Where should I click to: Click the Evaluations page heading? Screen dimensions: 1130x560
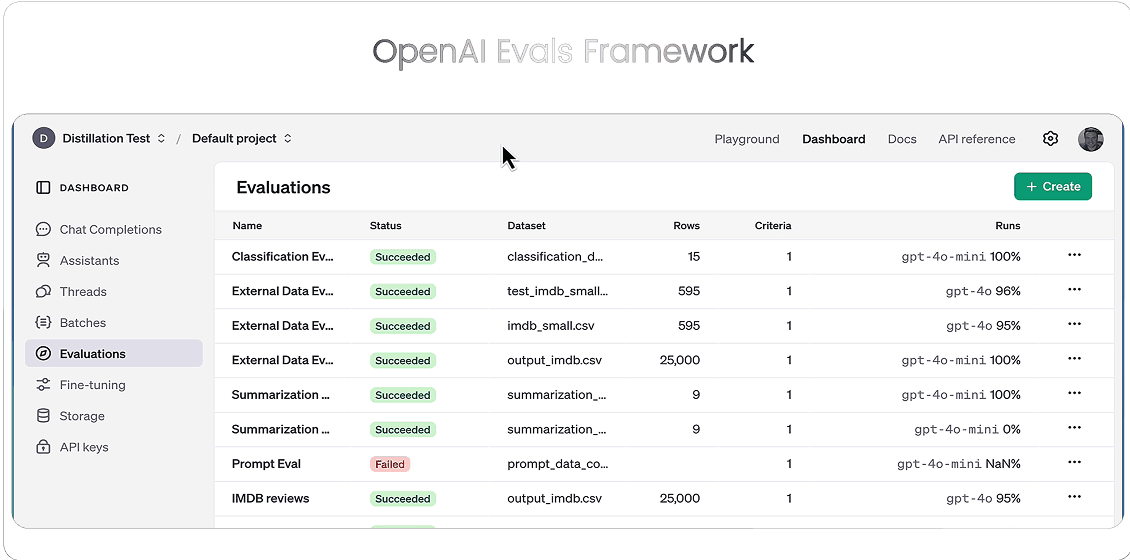283,187
